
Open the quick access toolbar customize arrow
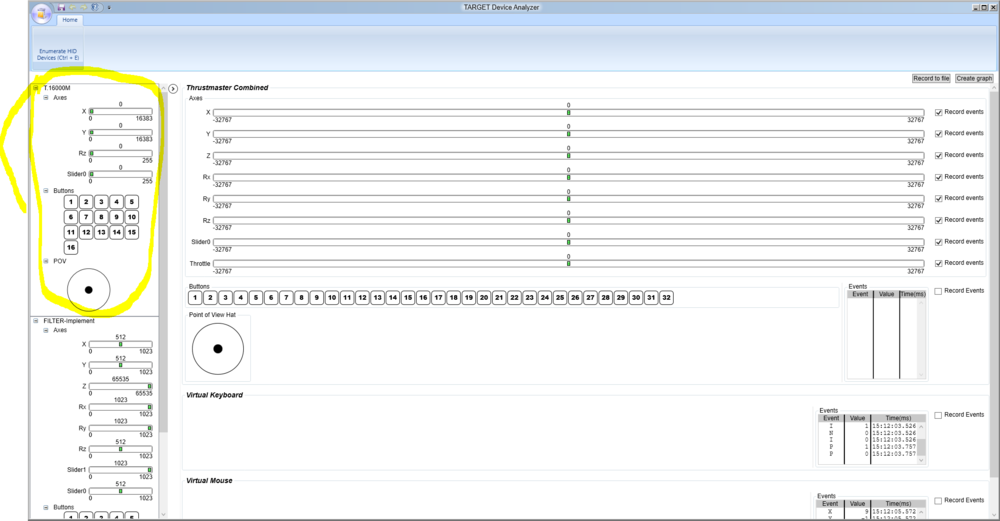point(108,8)
